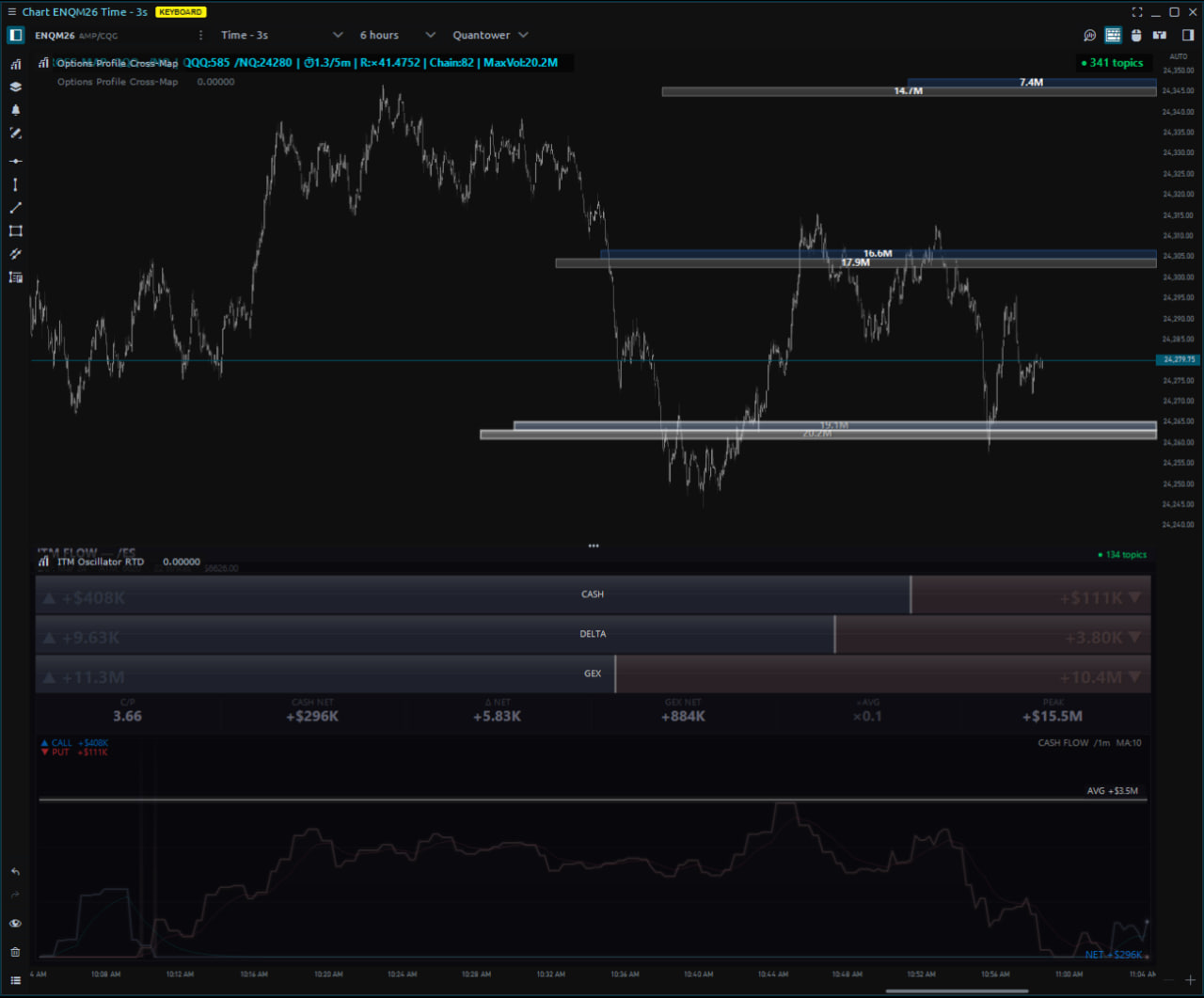The height and width of the screenshot is (998, 1204).
Task: Toggle keyboard trading mode icon
Action: (1113, 36)
